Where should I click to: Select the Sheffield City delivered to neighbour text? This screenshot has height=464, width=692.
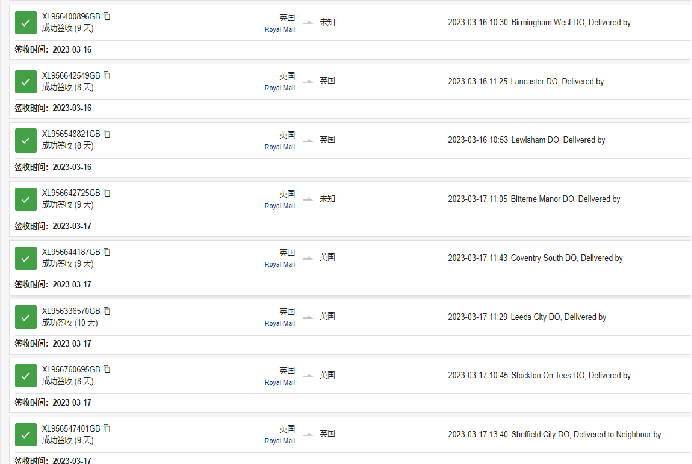pyautogui.click(x=554, y=434)
